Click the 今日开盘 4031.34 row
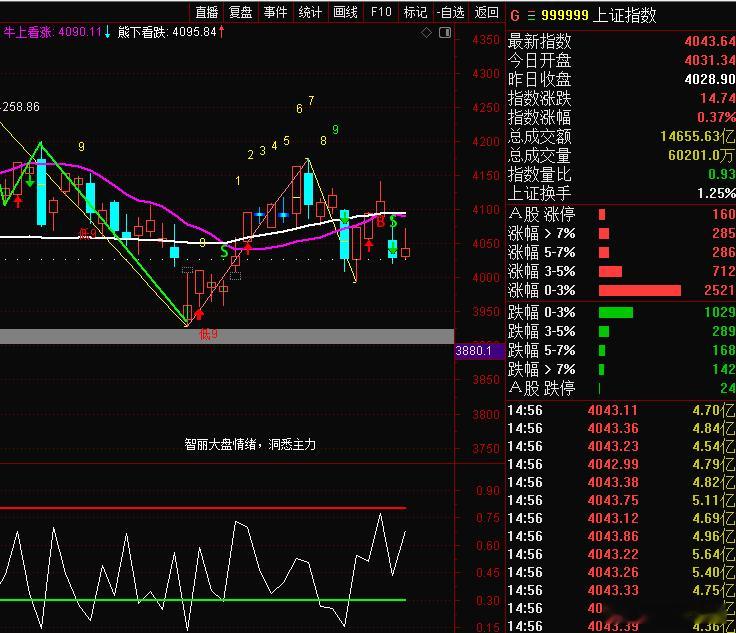 [621, 60]
